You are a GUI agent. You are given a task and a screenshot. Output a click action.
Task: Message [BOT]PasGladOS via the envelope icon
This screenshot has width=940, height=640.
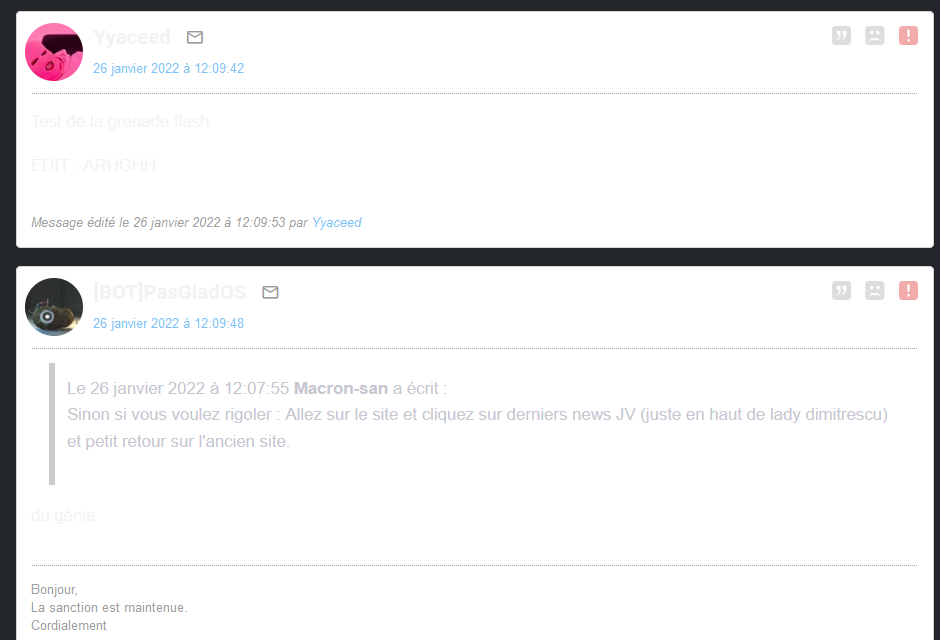point(270,292)
